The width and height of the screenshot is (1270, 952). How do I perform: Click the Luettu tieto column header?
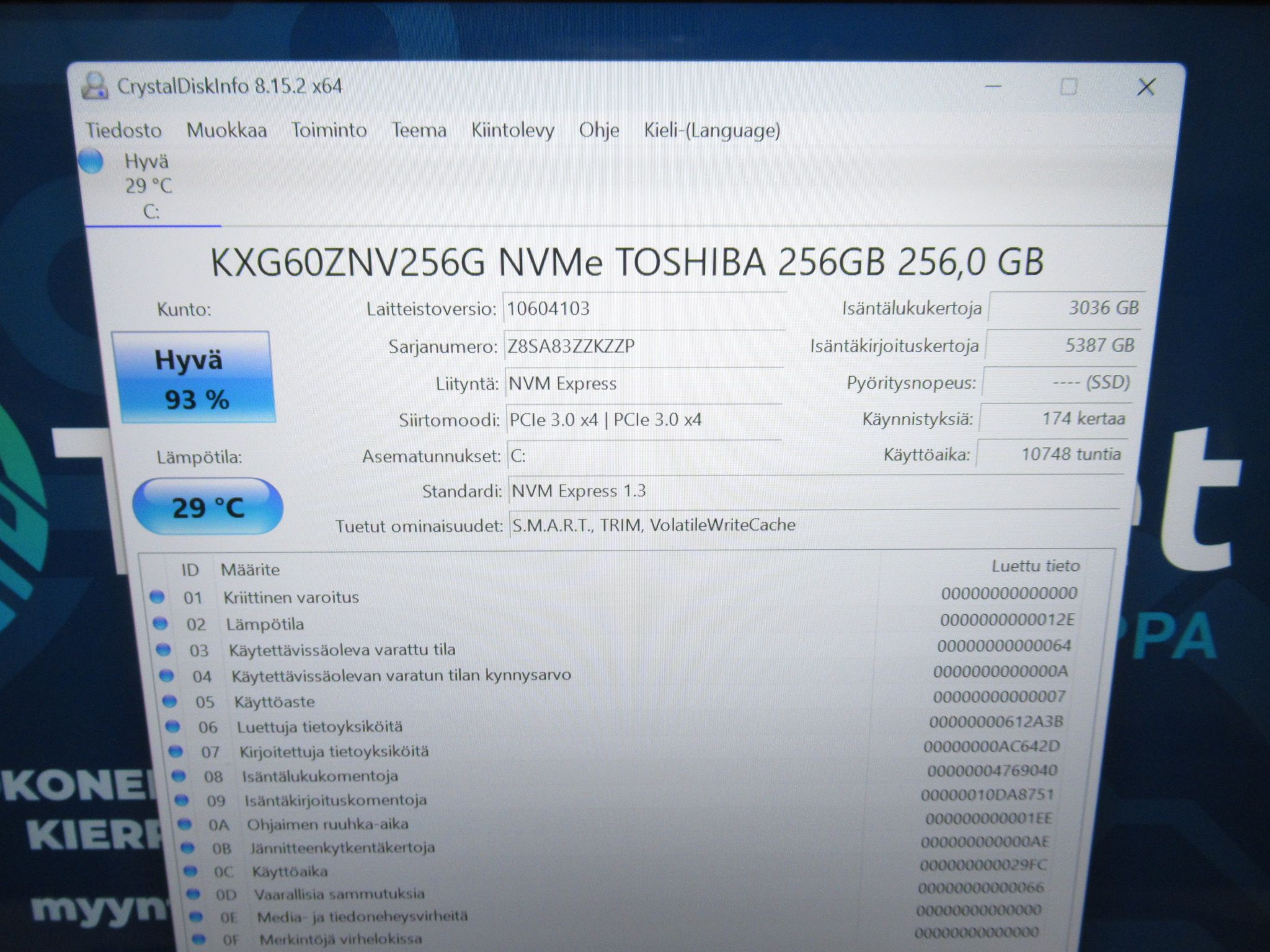[1036, 566]
